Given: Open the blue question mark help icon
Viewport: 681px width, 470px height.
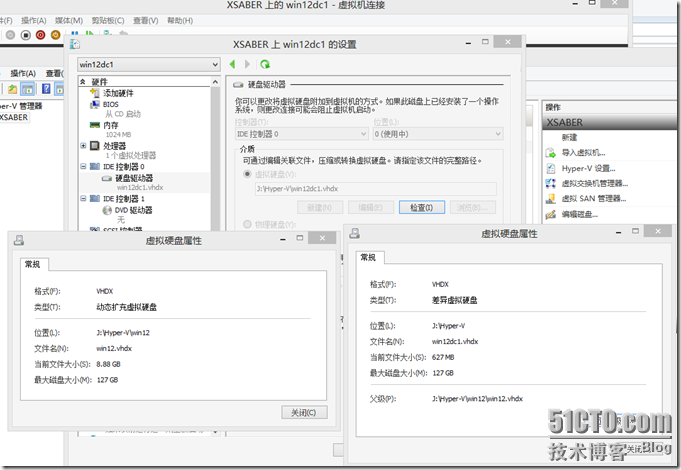Looking at the screenshot, I should tap(46, 89).
